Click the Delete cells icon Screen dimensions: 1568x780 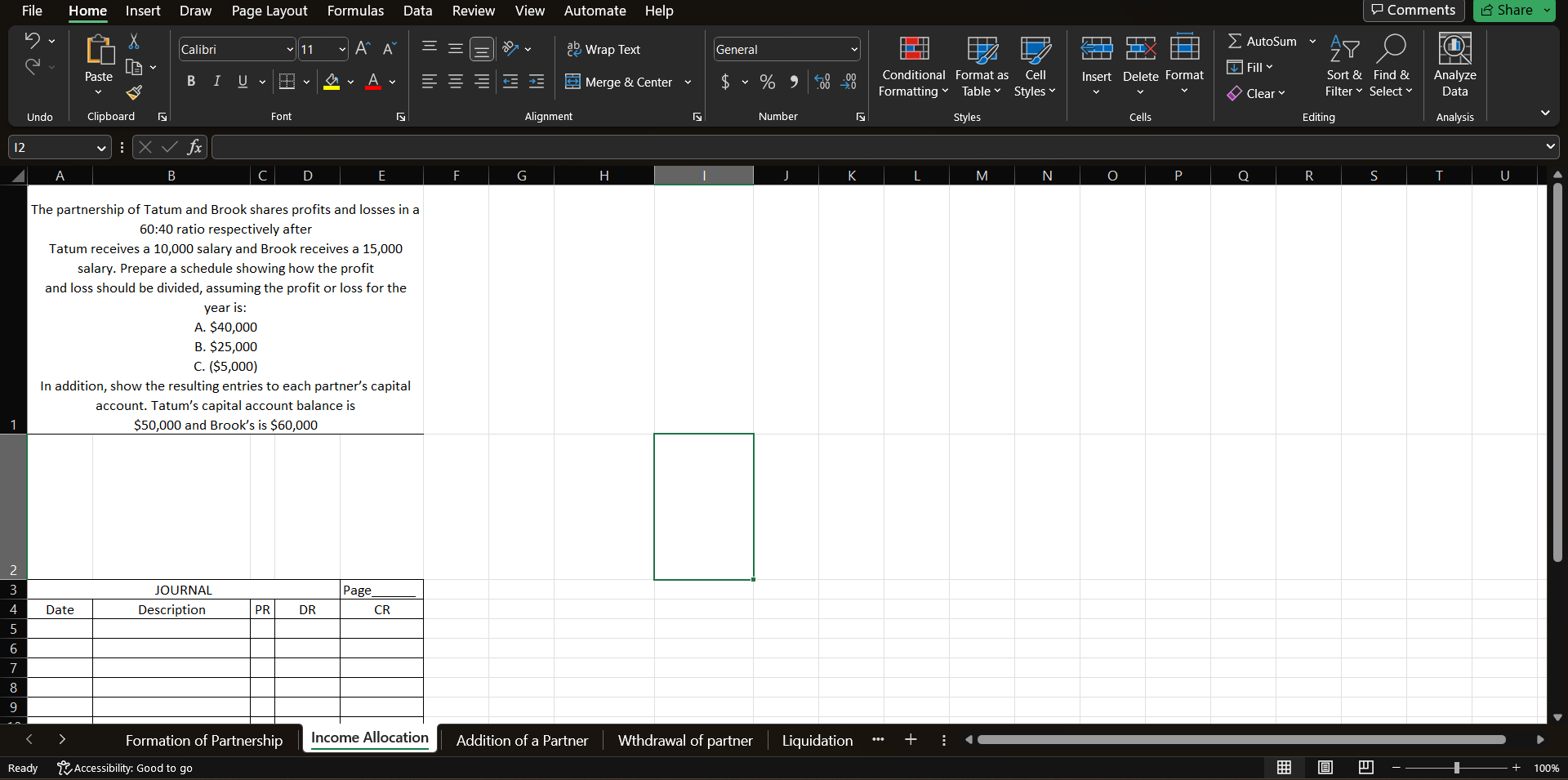(x=1141, y=49)
